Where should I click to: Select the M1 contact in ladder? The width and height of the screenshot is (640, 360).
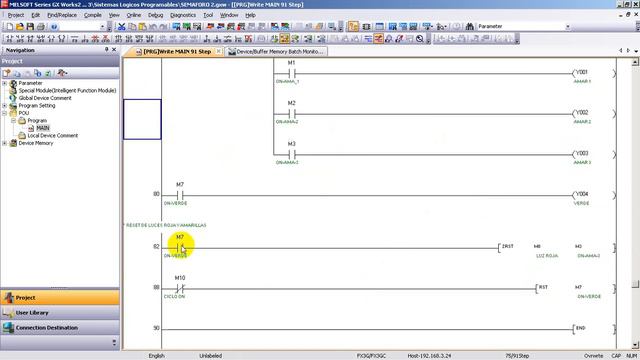pyautogui.click(x=291, y=74)
